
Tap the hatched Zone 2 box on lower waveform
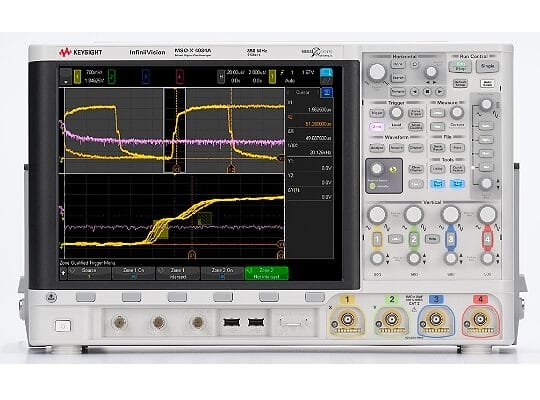(205, 219)
